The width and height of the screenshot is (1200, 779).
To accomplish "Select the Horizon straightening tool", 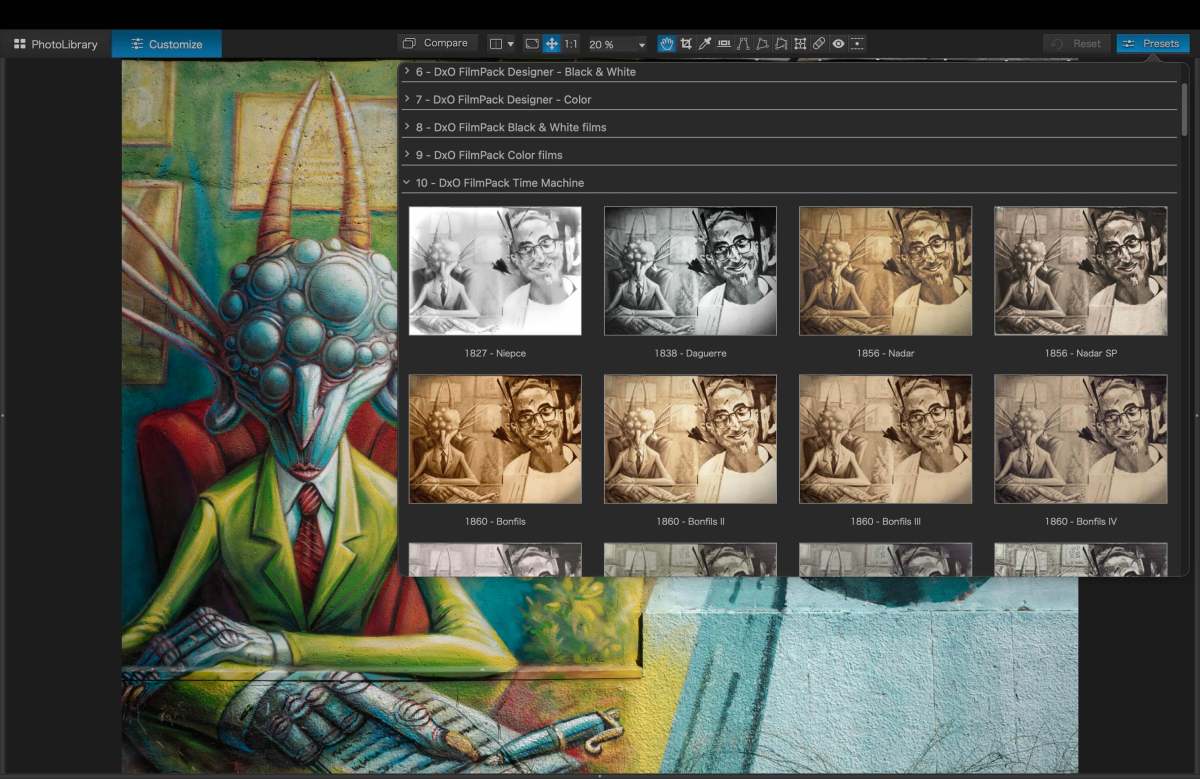I will pyautogui.click(x=724, y=43).
